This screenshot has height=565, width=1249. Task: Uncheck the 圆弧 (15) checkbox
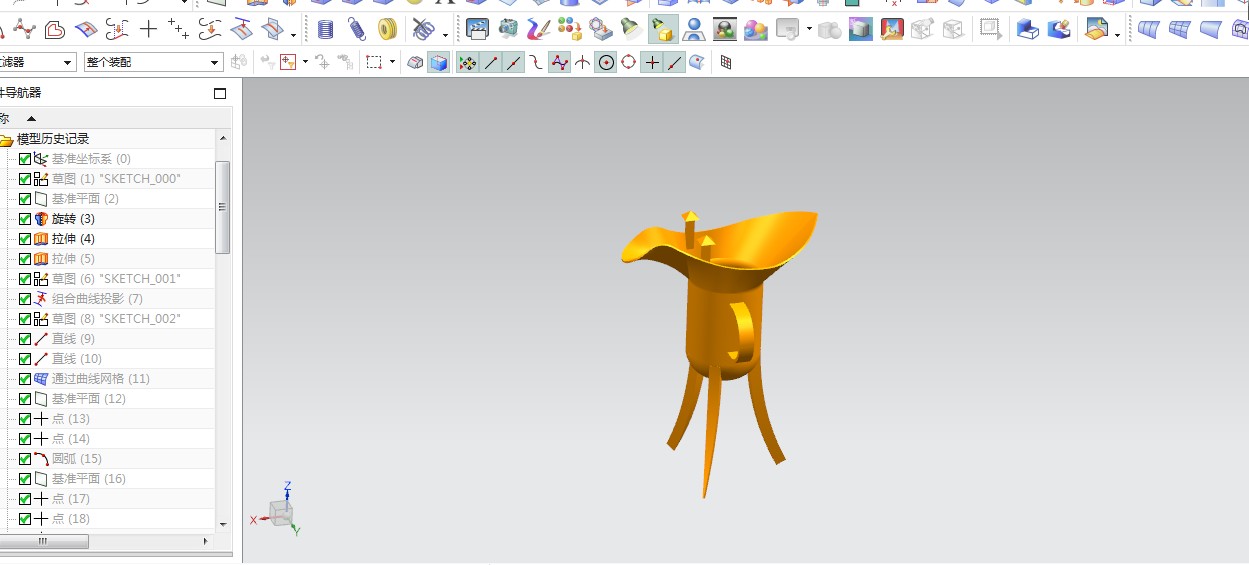25,459
